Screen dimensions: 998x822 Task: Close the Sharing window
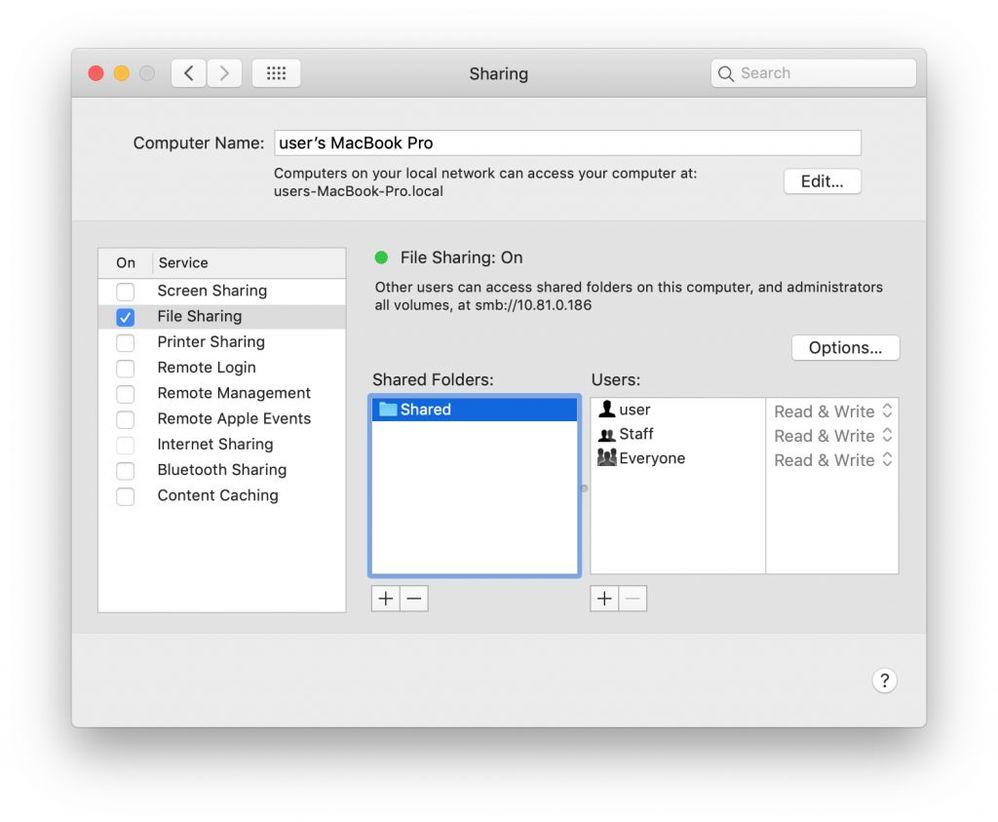(x=96, y=73)
